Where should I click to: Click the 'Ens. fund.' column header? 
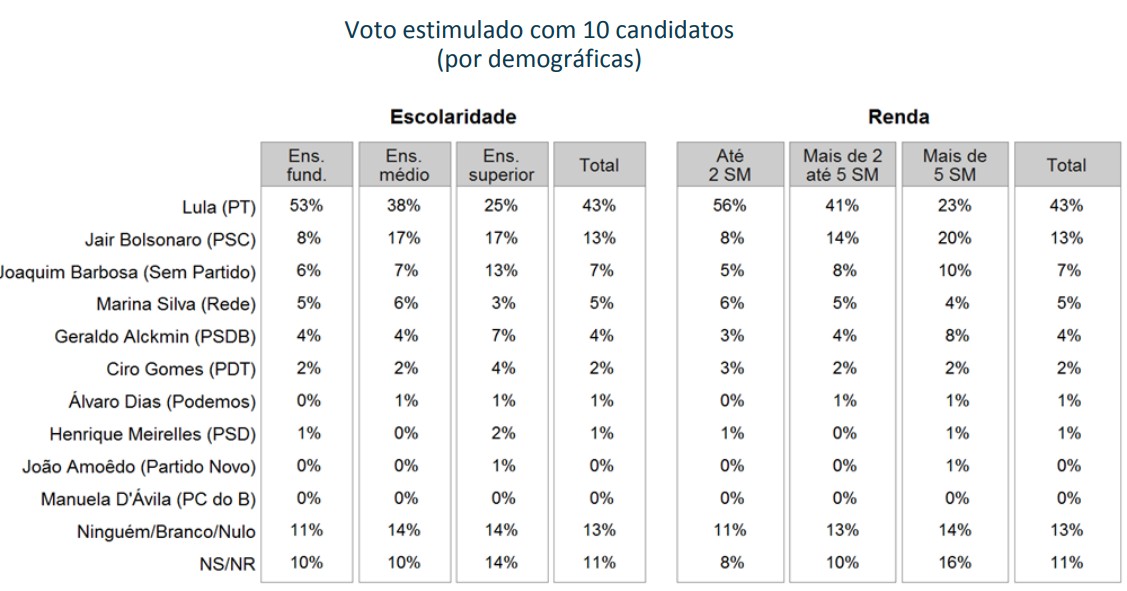click(x=307, y=165)
